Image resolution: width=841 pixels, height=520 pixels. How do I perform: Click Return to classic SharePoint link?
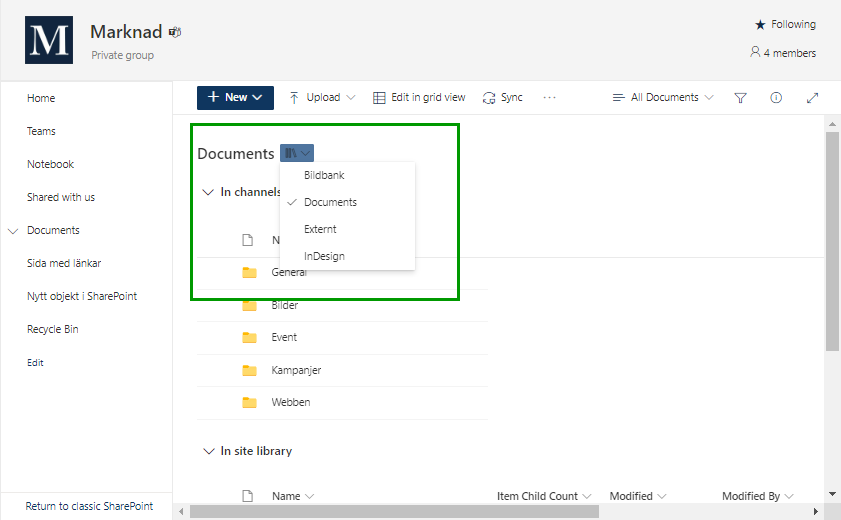point(89,506)
